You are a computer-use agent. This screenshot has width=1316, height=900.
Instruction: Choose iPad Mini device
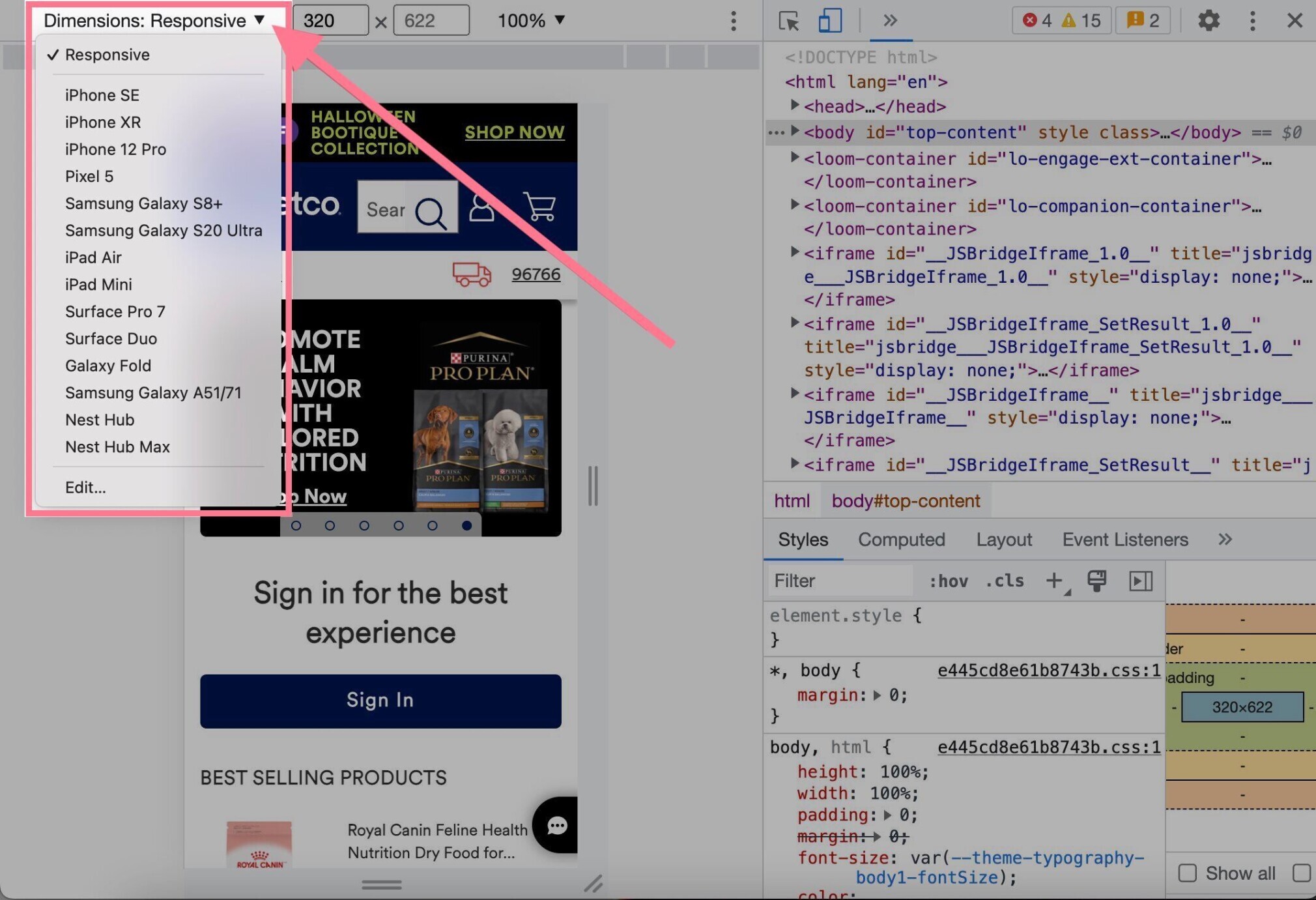(x=98, y=284)
